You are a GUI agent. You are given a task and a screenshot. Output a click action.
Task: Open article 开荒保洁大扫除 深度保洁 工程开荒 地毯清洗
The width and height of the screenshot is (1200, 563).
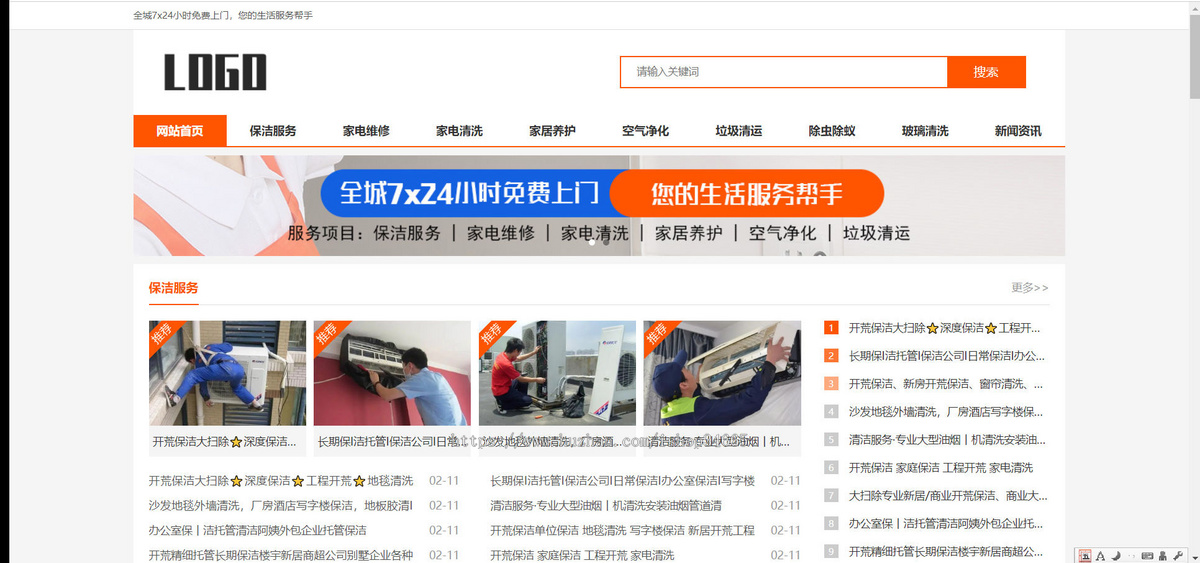pos(281,481)
